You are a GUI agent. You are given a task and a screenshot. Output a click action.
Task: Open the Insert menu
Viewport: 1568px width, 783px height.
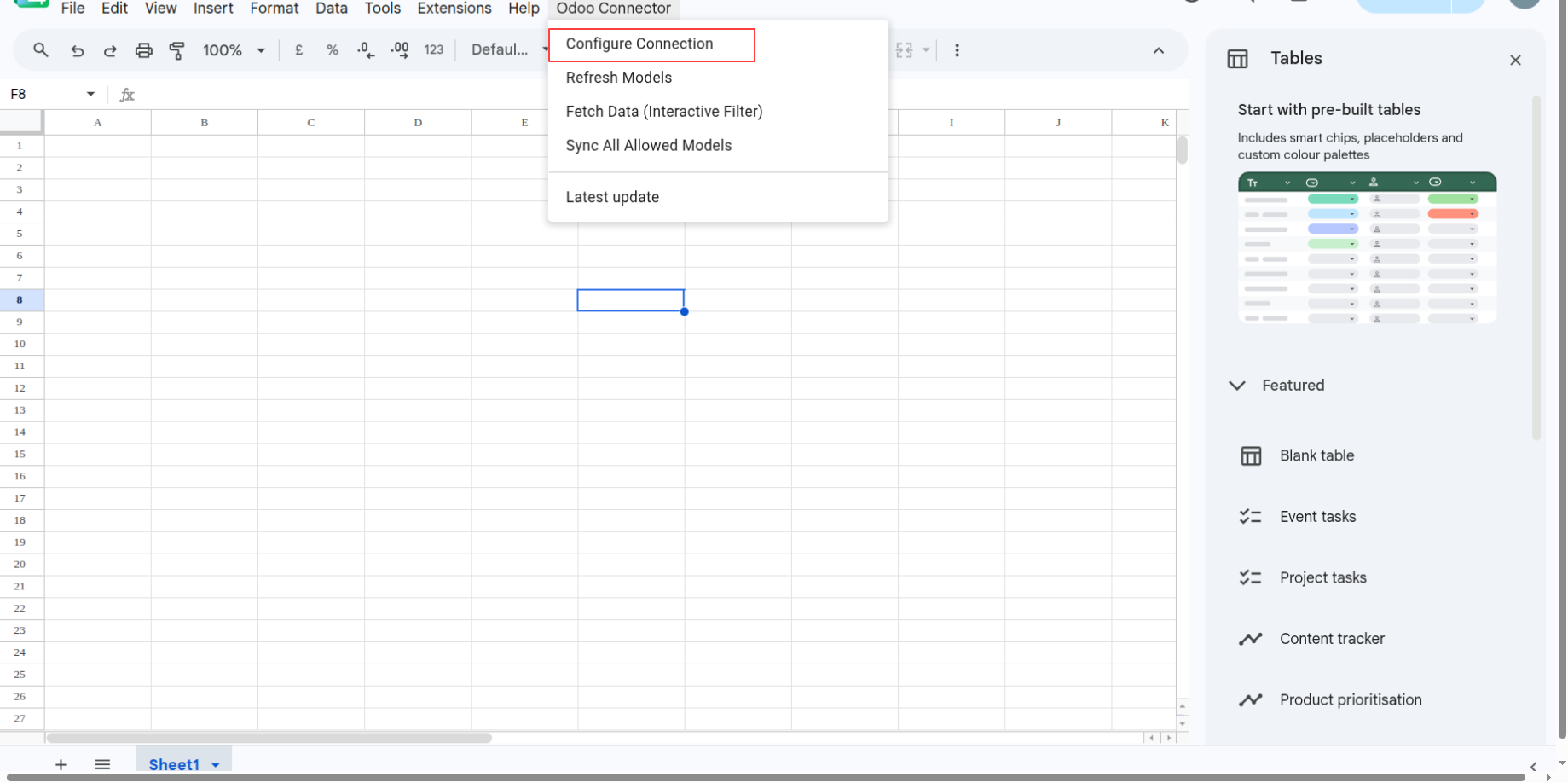click(x=213, y=9)
